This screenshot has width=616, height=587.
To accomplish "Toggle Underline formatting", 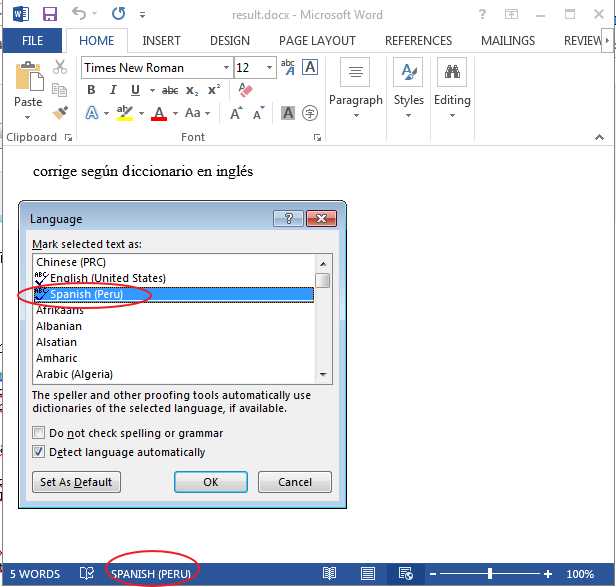I will pos(135,90).
